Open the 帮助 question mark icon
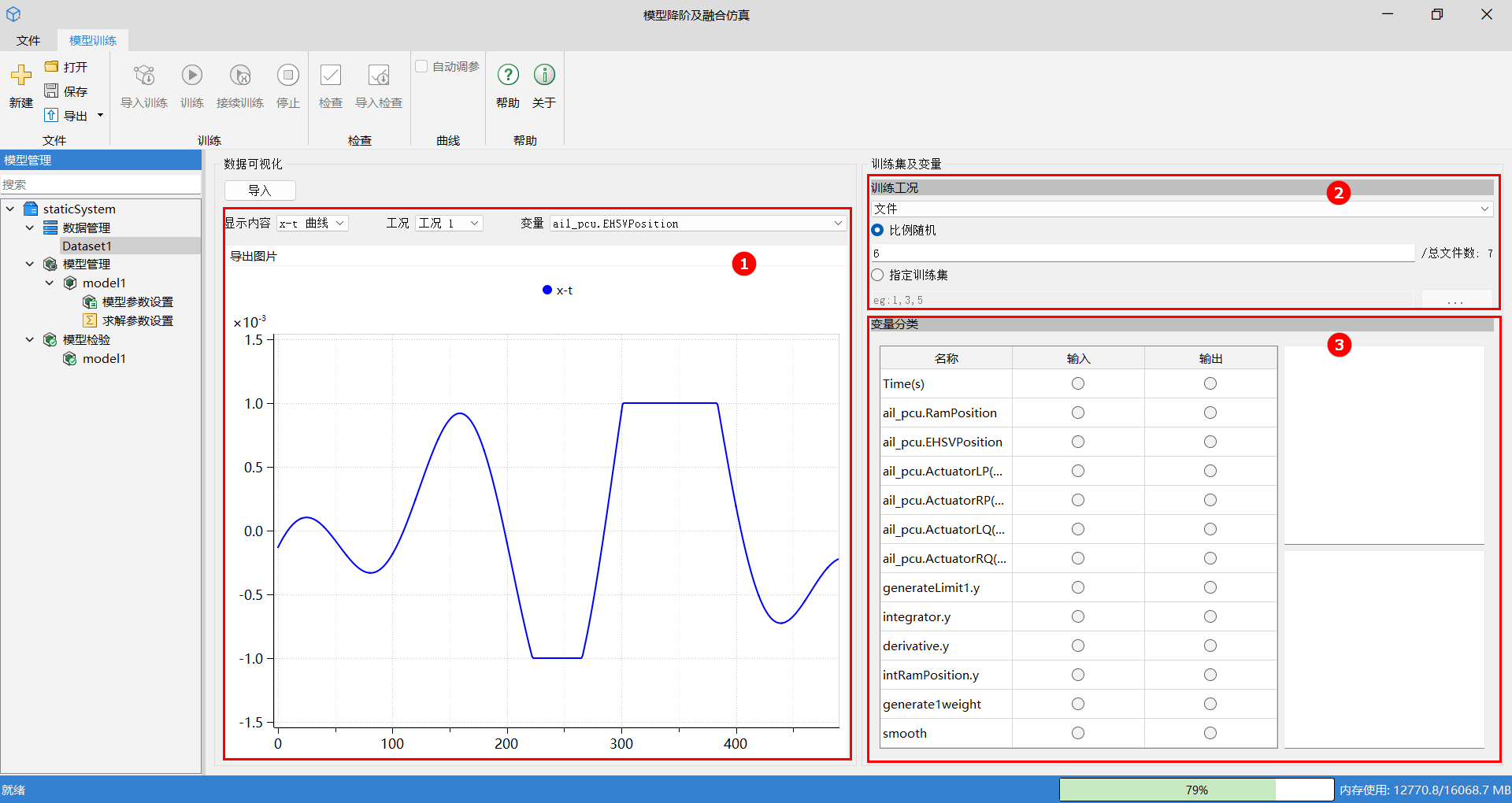This screenshot has height=803, width=1512. point(508,76)
